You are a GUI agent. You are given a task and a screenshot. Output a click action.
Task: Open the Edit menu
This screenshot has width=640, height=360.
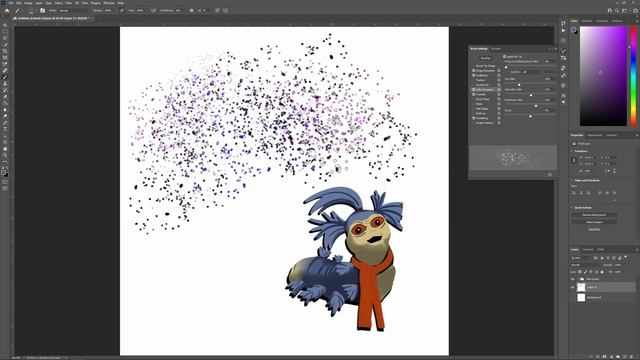pos(19,3)
